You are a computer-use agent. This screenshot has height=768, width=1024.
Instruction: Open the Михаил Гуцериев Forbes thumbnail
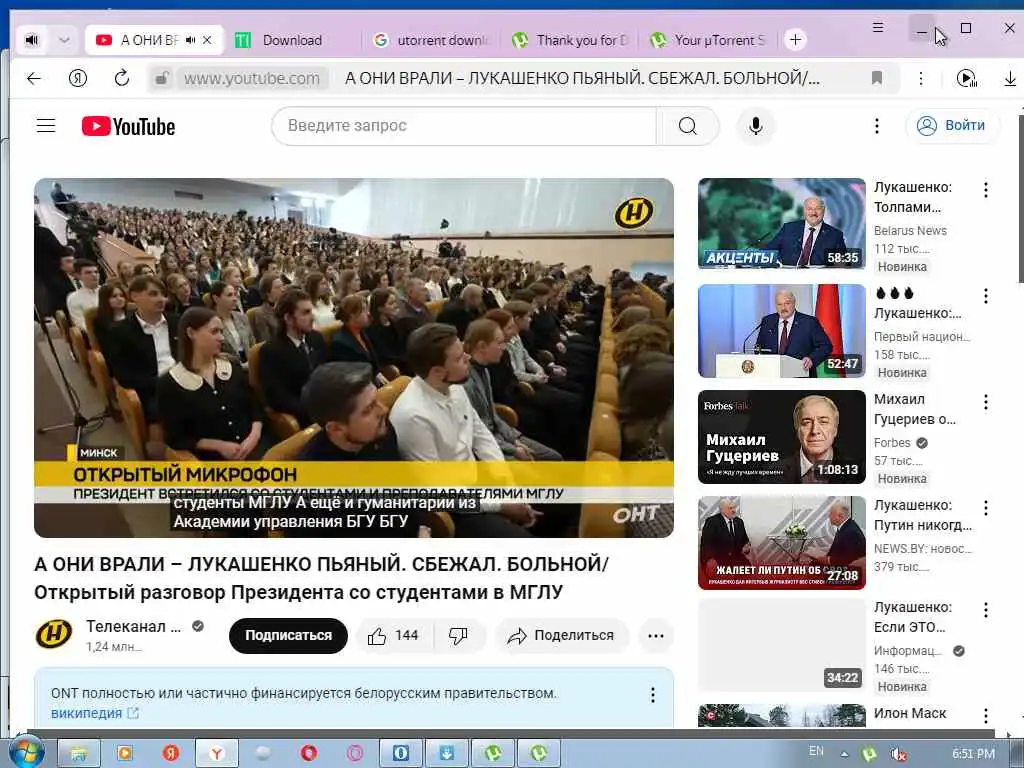point(782,437)
